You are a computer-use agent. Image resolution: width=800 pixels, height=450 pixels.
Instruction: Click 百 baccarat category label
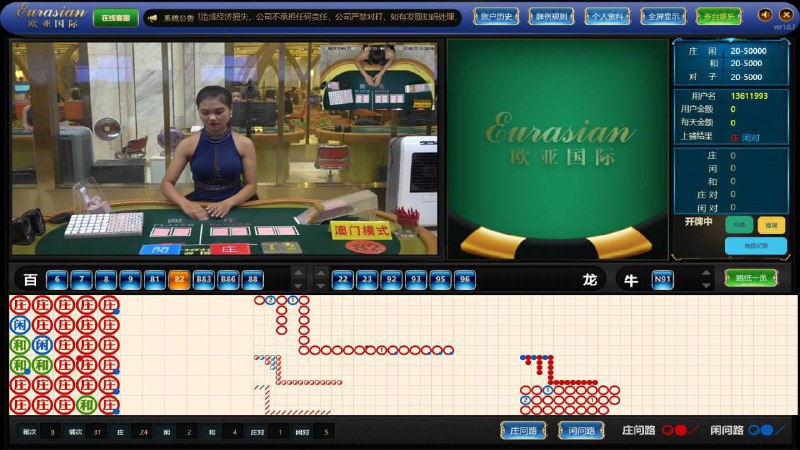coord(31,280)
